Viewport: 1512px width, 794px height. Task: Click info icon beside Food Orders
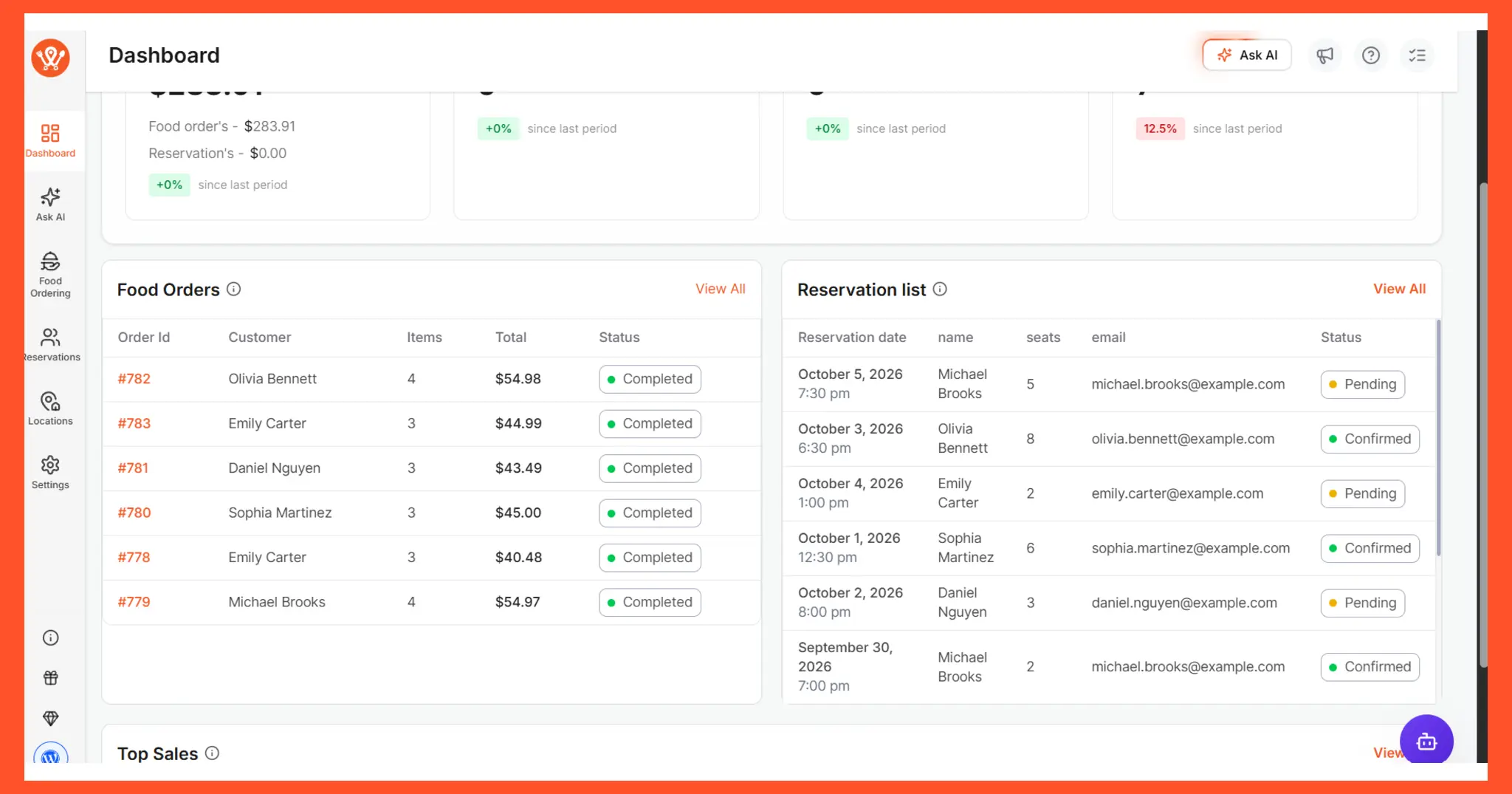(x=234, y=290)
